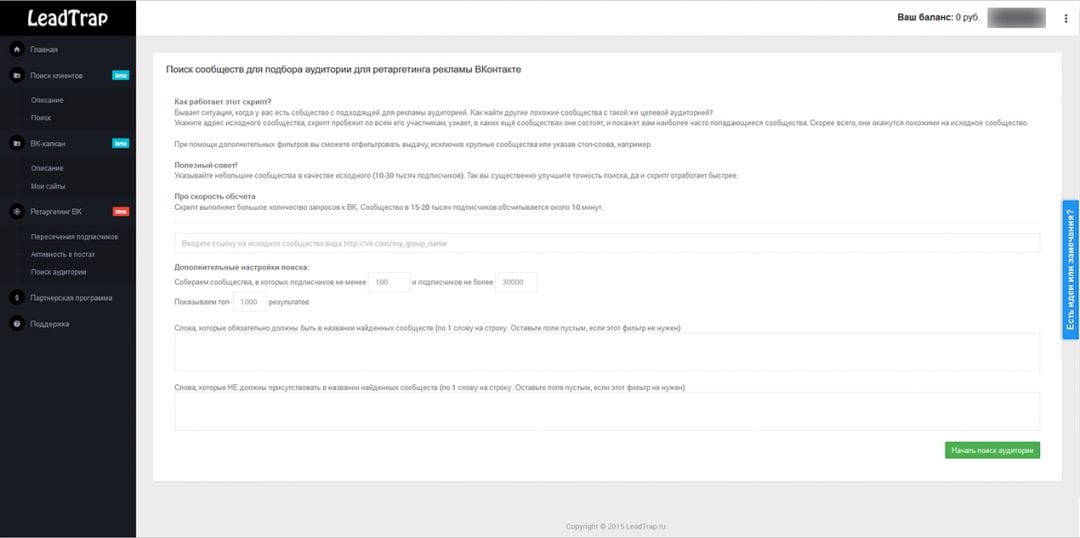Click the maximum subscribers field showing 30000
Viewport: 1080px width, 538px height.
(515, 282)
